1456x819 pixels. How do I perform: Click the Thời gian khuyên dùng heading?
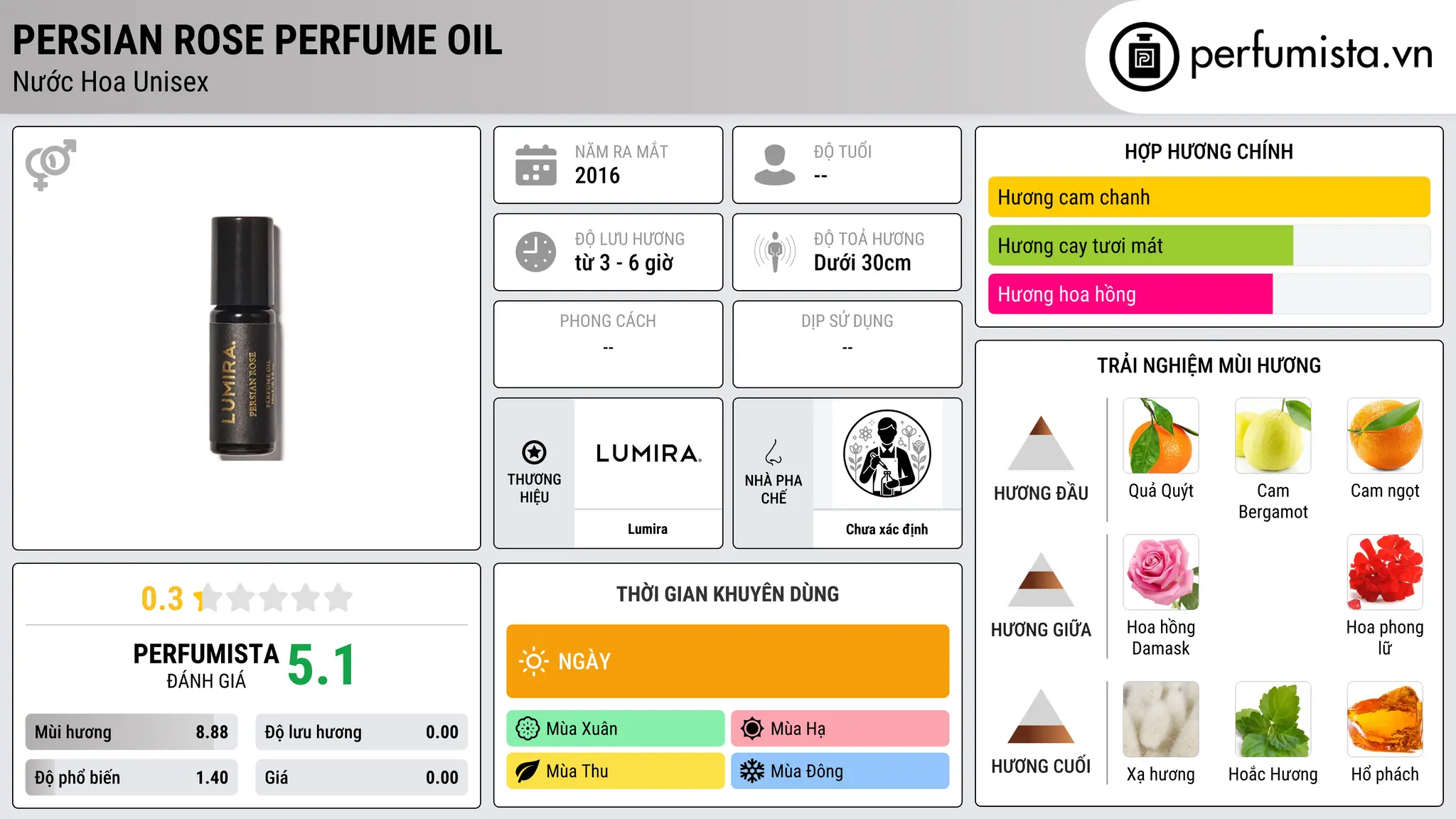click(x=727, y=594)
